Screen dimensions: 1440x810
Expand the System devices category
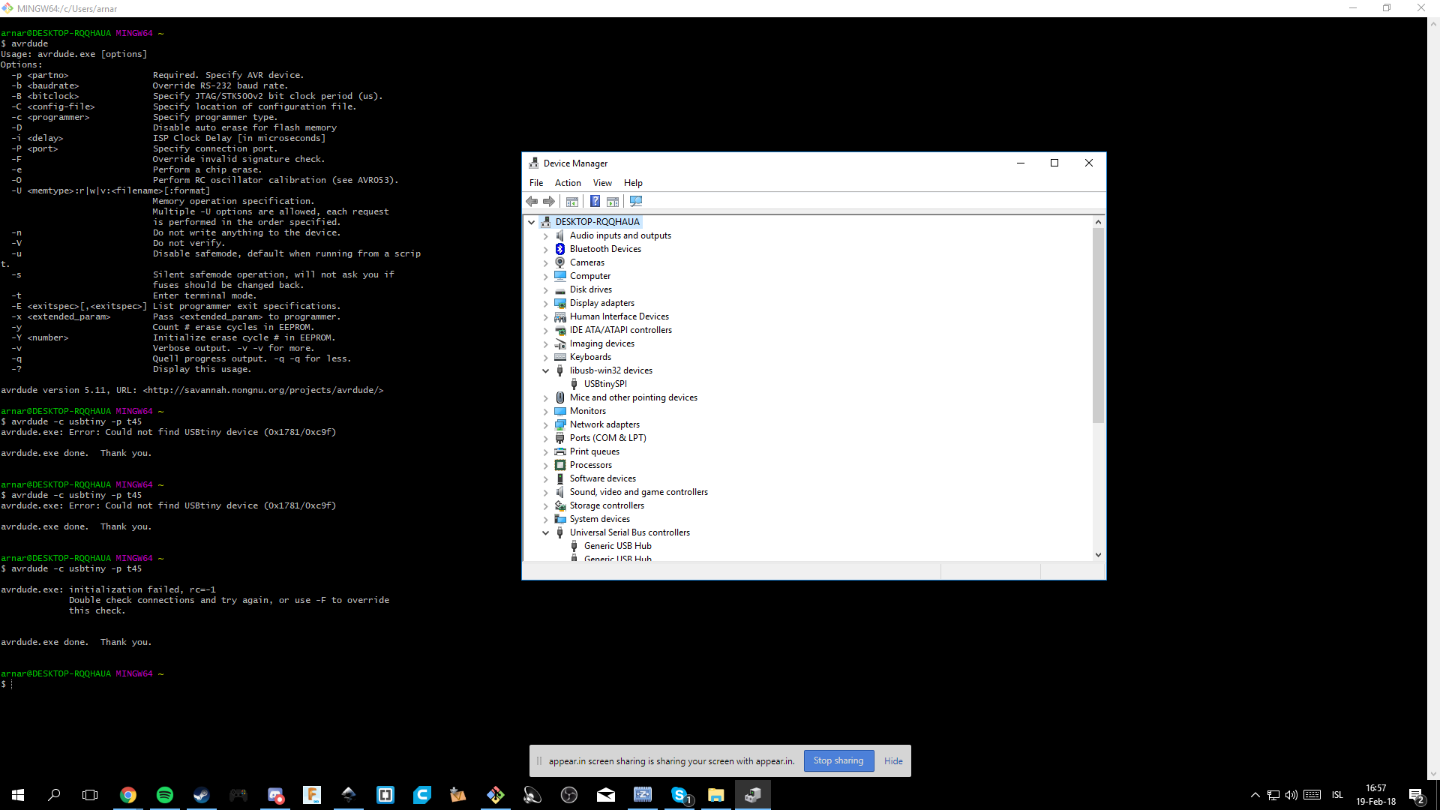[546, 519]
